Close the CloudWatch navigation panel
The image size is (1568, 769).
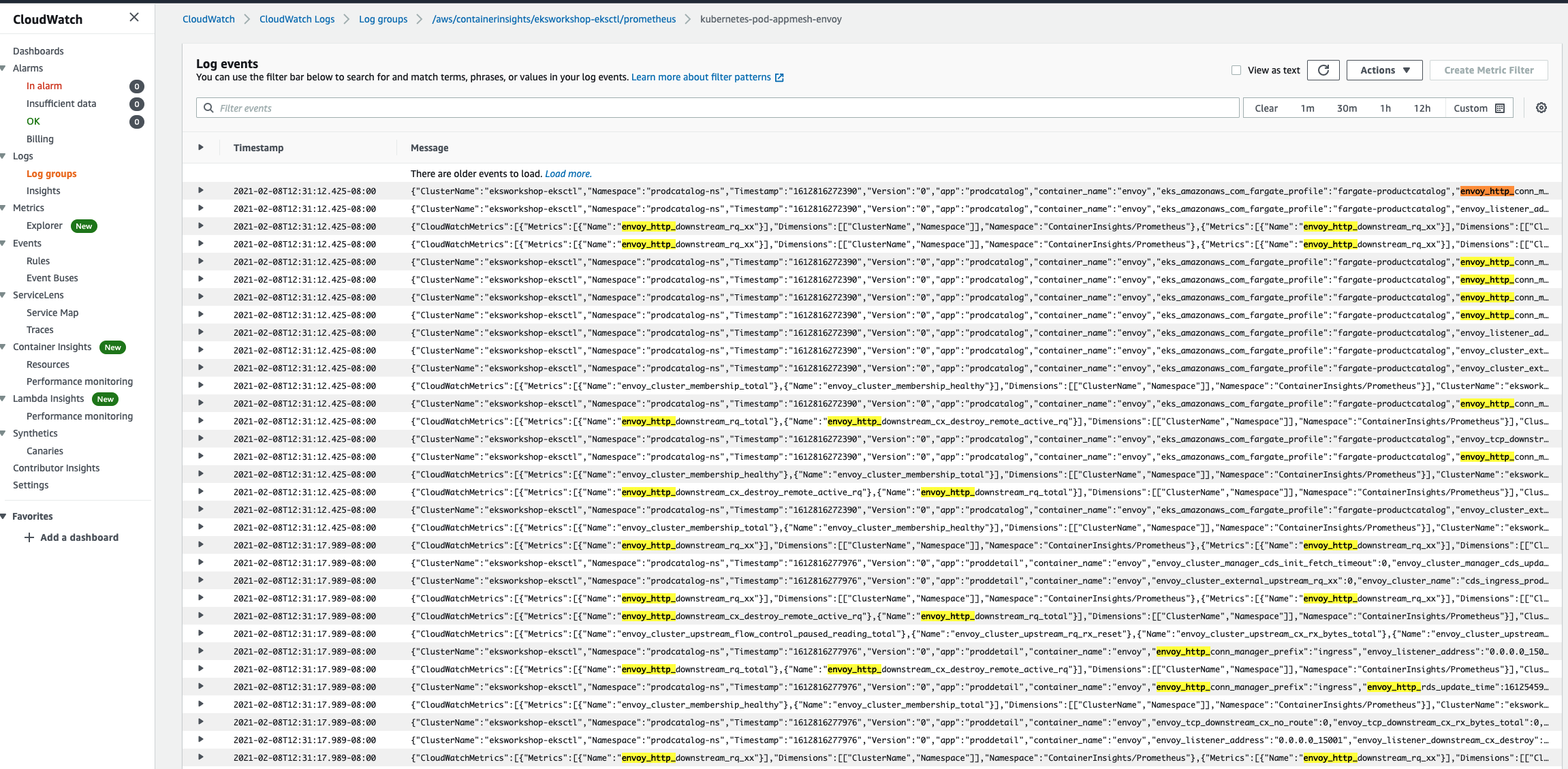(134, 18)
